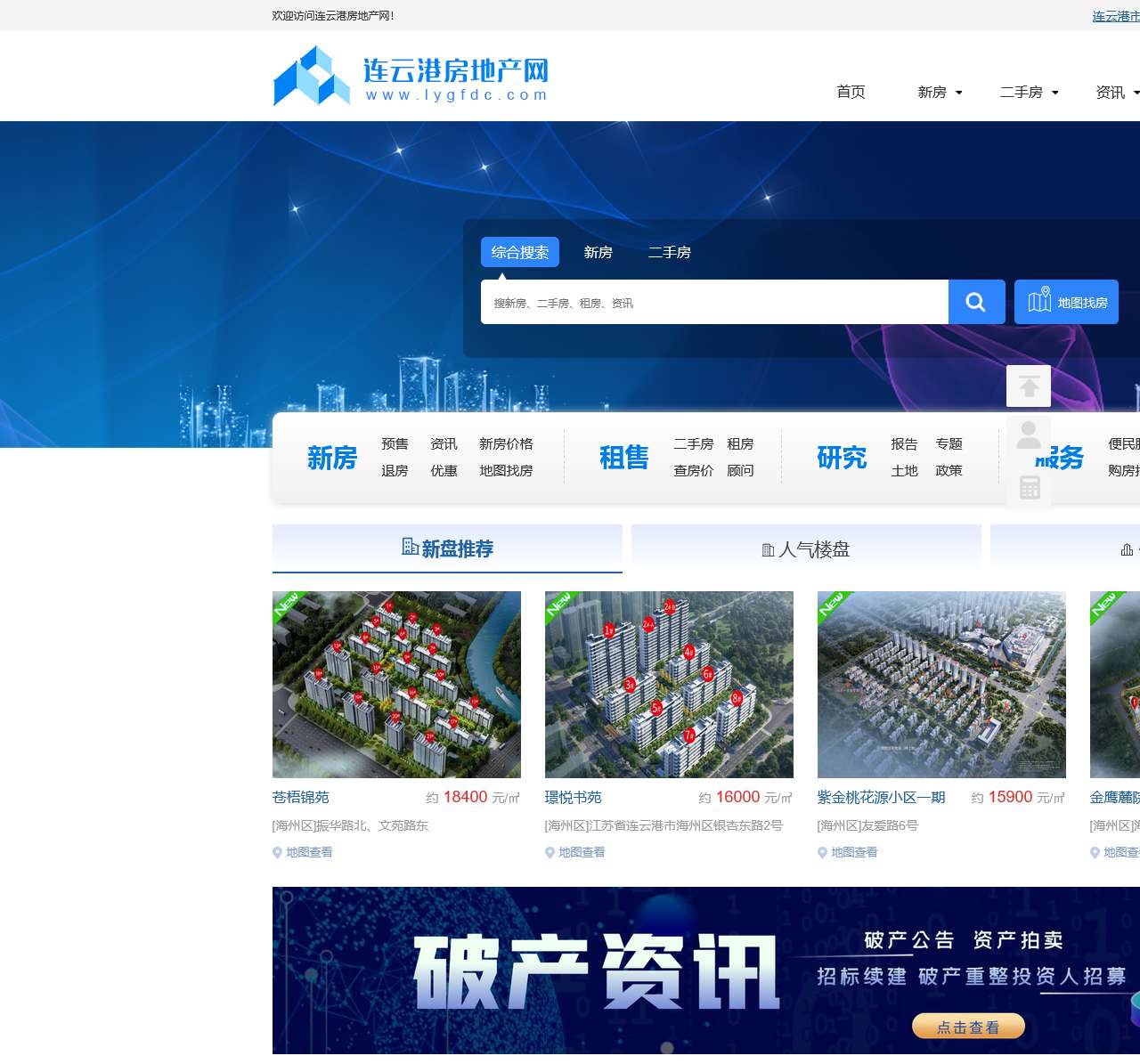Switch to the 人气楼盘 tab

coord(806,548)
